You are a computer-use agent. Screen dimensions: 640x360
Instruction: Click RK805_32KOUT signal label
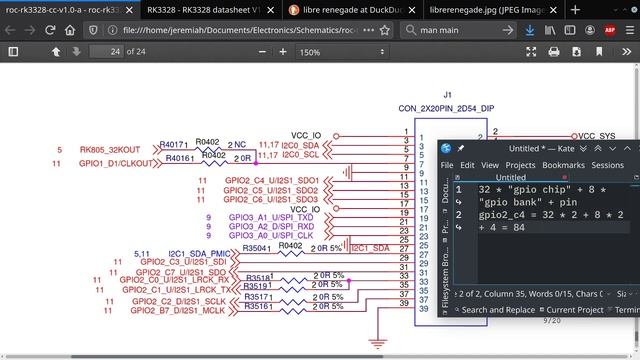pyautogui.click(x=110, y=150)
